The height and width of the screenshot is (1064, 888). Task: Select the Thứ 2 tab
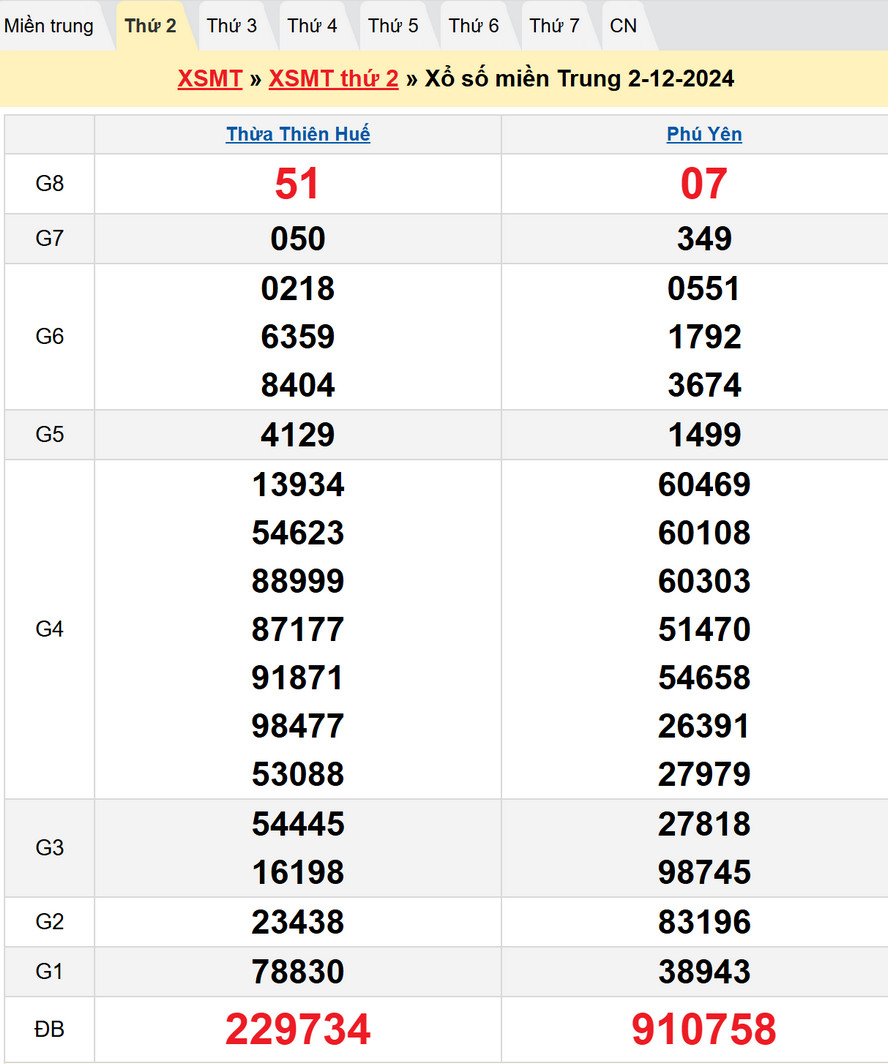tap(151, 26)
